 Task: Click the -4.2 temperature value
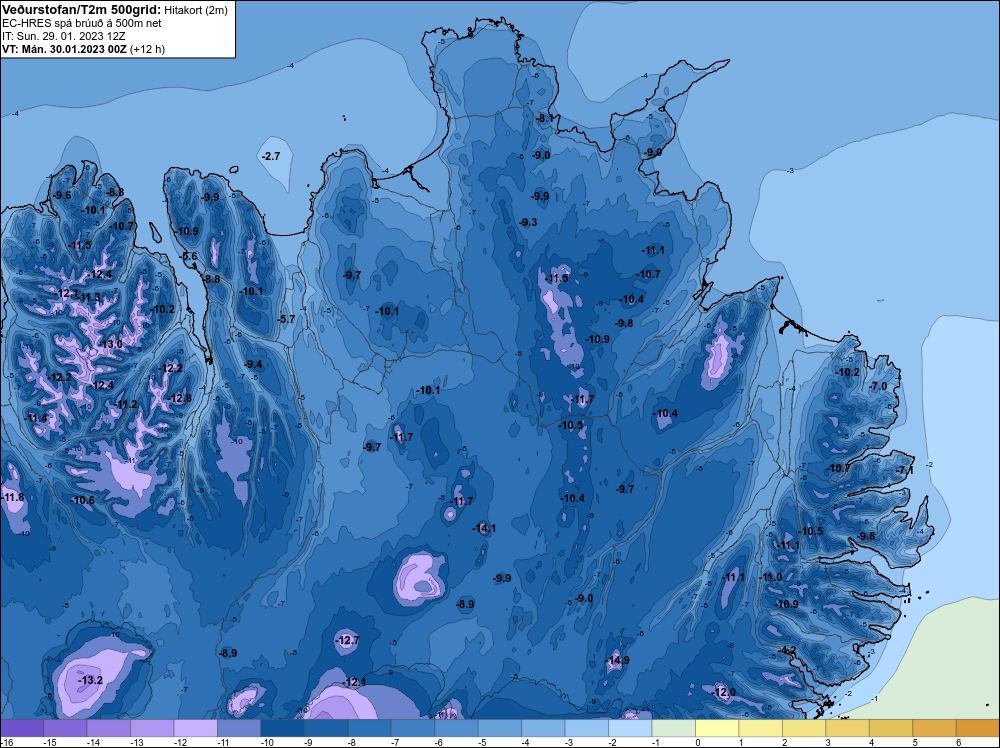coord(788,650)
